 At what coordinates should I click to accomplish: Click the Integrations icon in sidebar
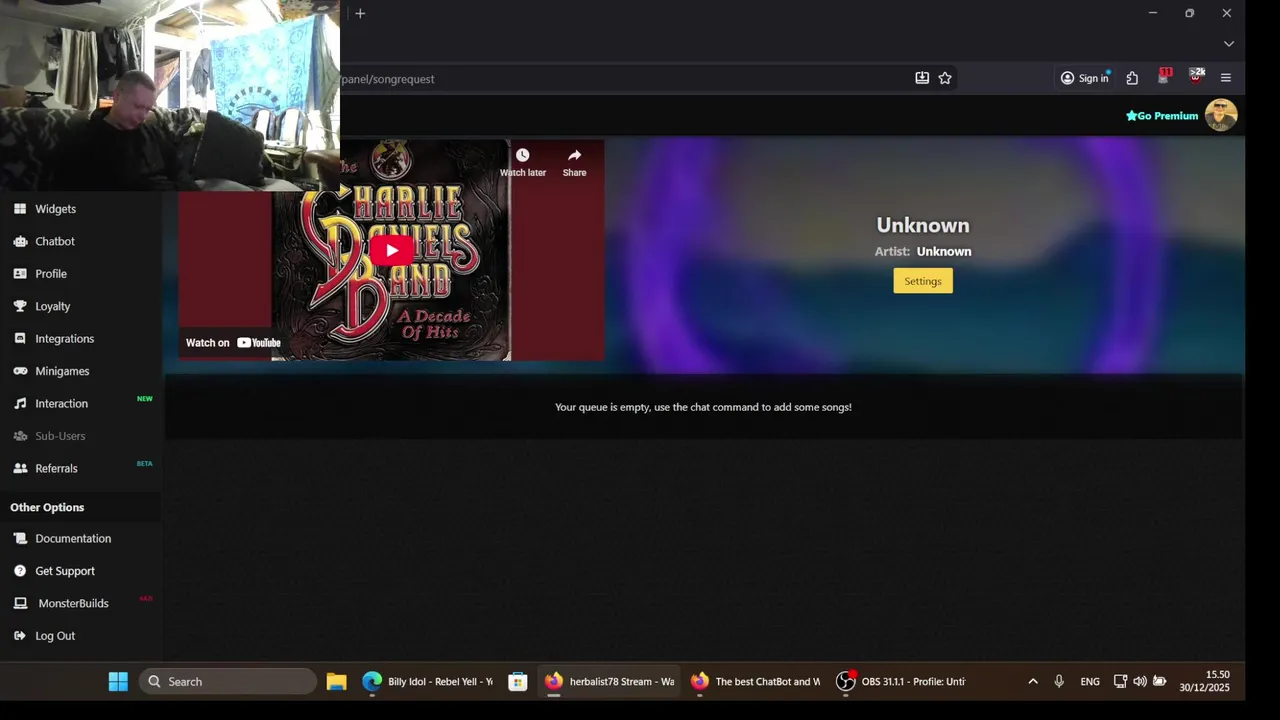point(20,339)
